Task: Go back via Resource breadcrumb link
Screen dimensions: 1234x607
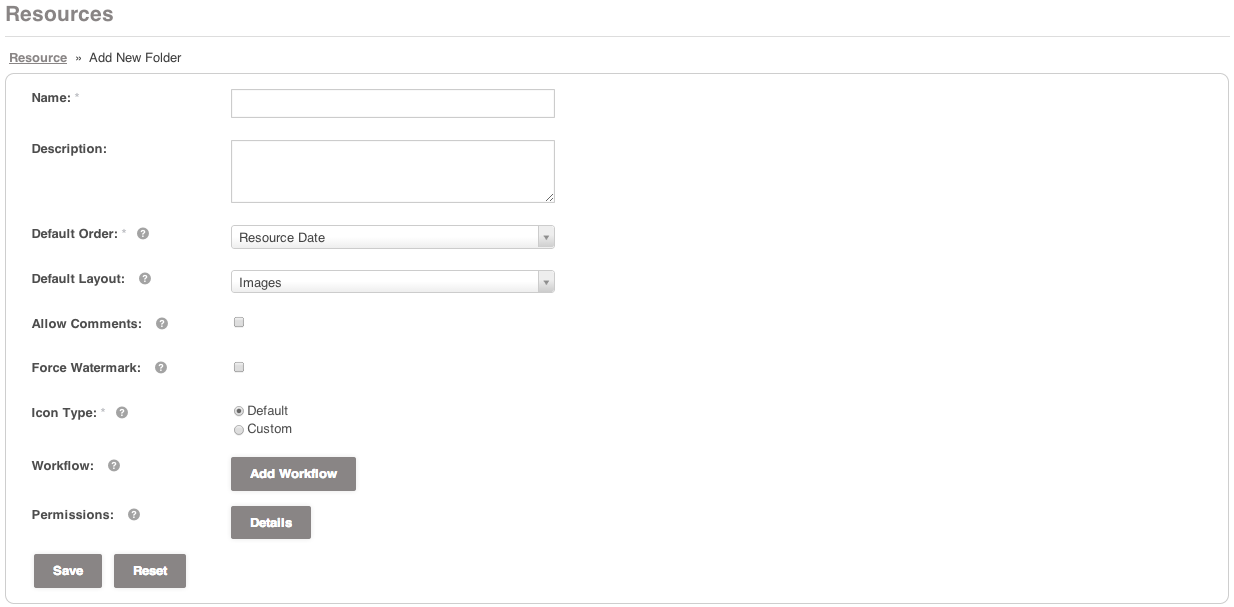Action: tap(38, 58)
